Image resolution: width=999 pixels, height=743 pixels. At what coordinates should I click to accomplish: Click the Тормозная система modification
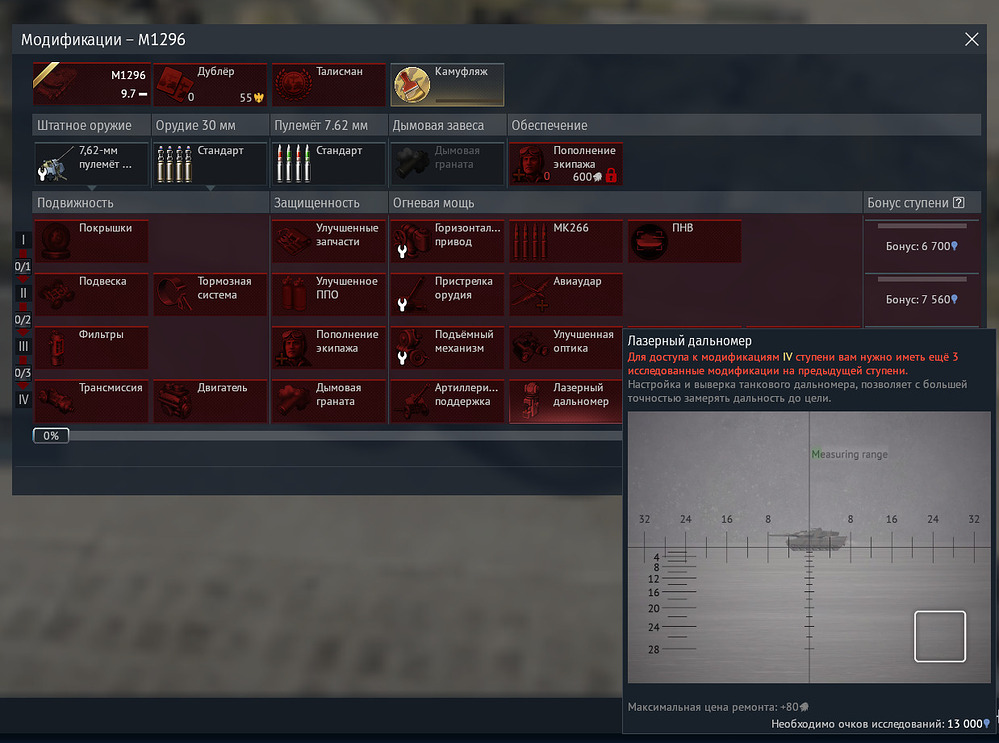pos(209,294)
